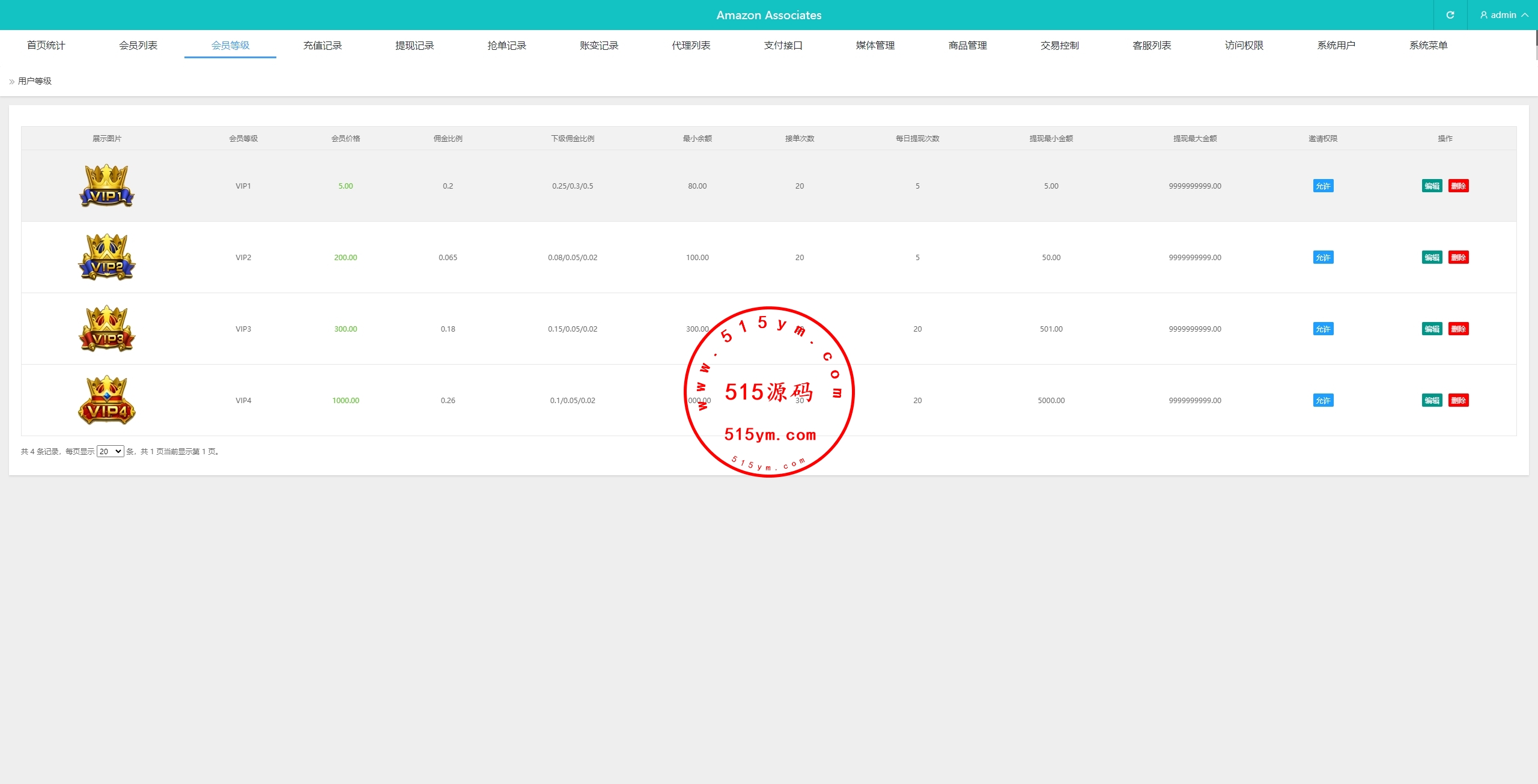Screen dimensions: 1538x784
Task: Click the VIP2 crown badge image
Action: coord(107,257)
